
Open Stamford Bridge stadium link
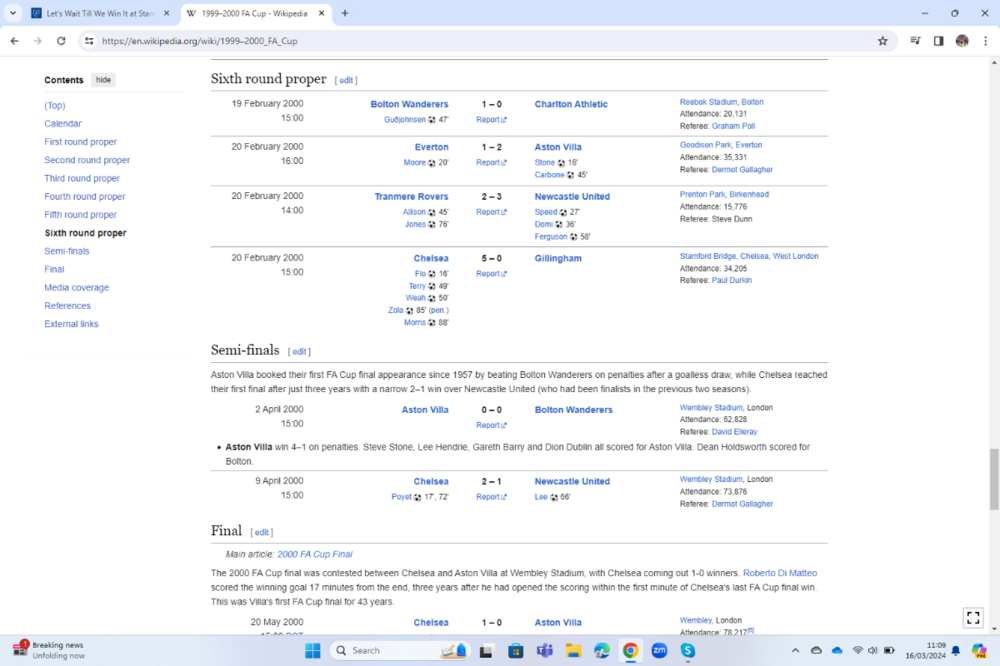[708, 256]
